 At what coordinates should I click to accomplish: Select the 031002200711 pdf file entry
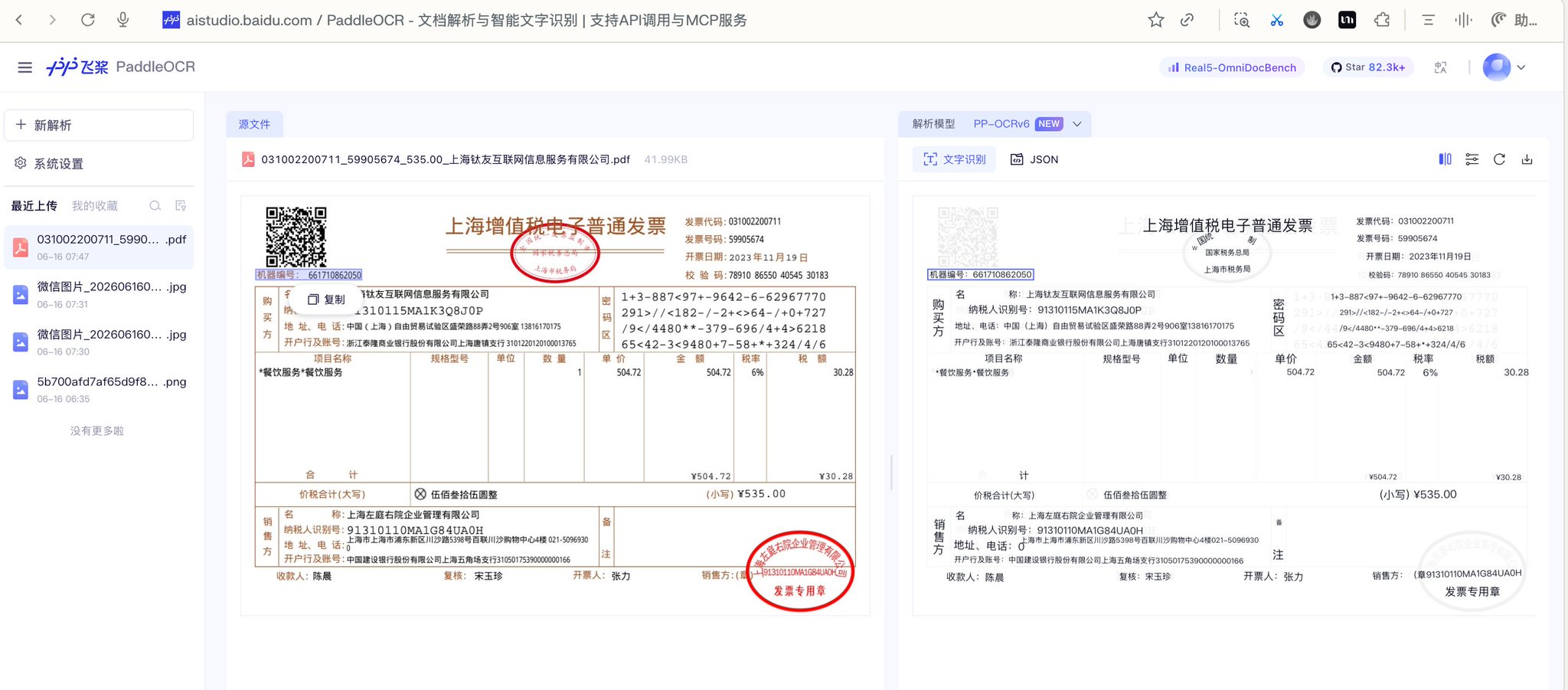click(99, 247)
